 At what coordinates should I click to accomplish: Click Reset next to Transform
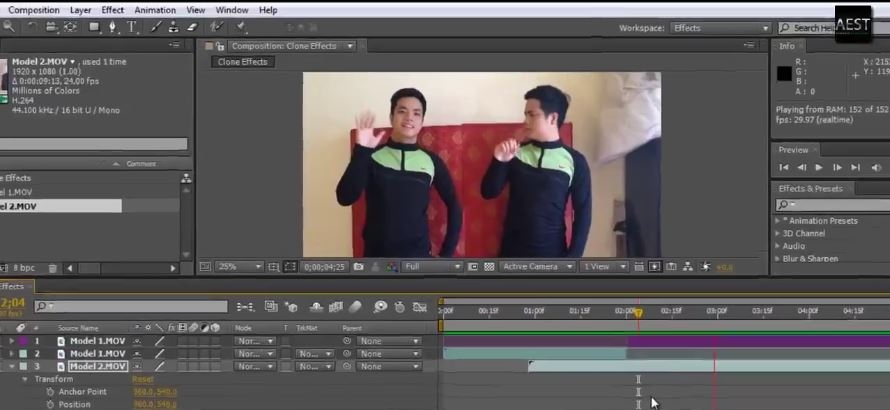click(x=143, y=379)
